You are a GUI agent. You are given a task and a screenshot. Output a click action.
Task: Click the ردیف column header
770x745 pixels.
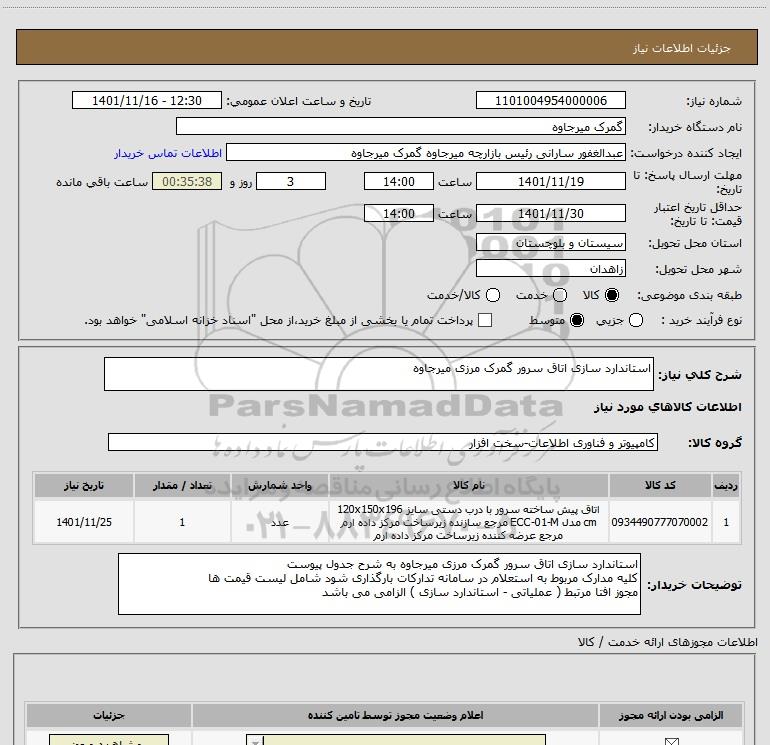tap(726, 486)
